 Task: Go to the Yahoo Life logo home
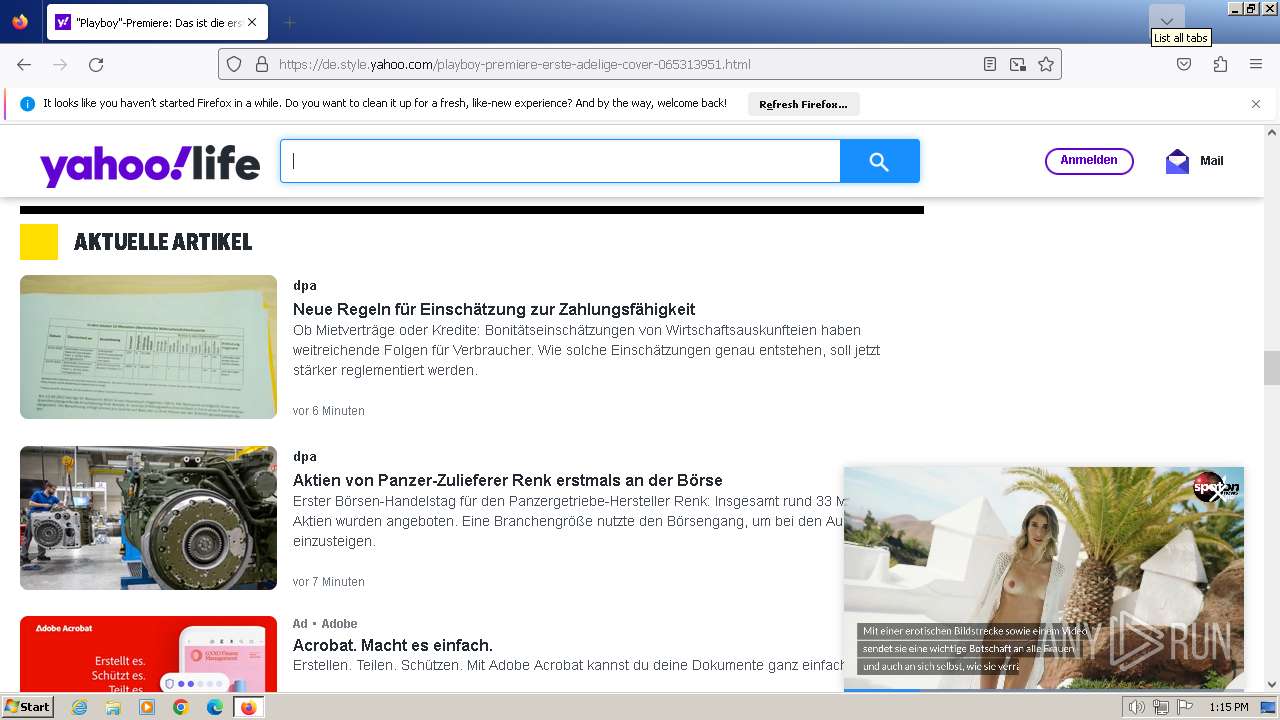[x=150, y=165]
